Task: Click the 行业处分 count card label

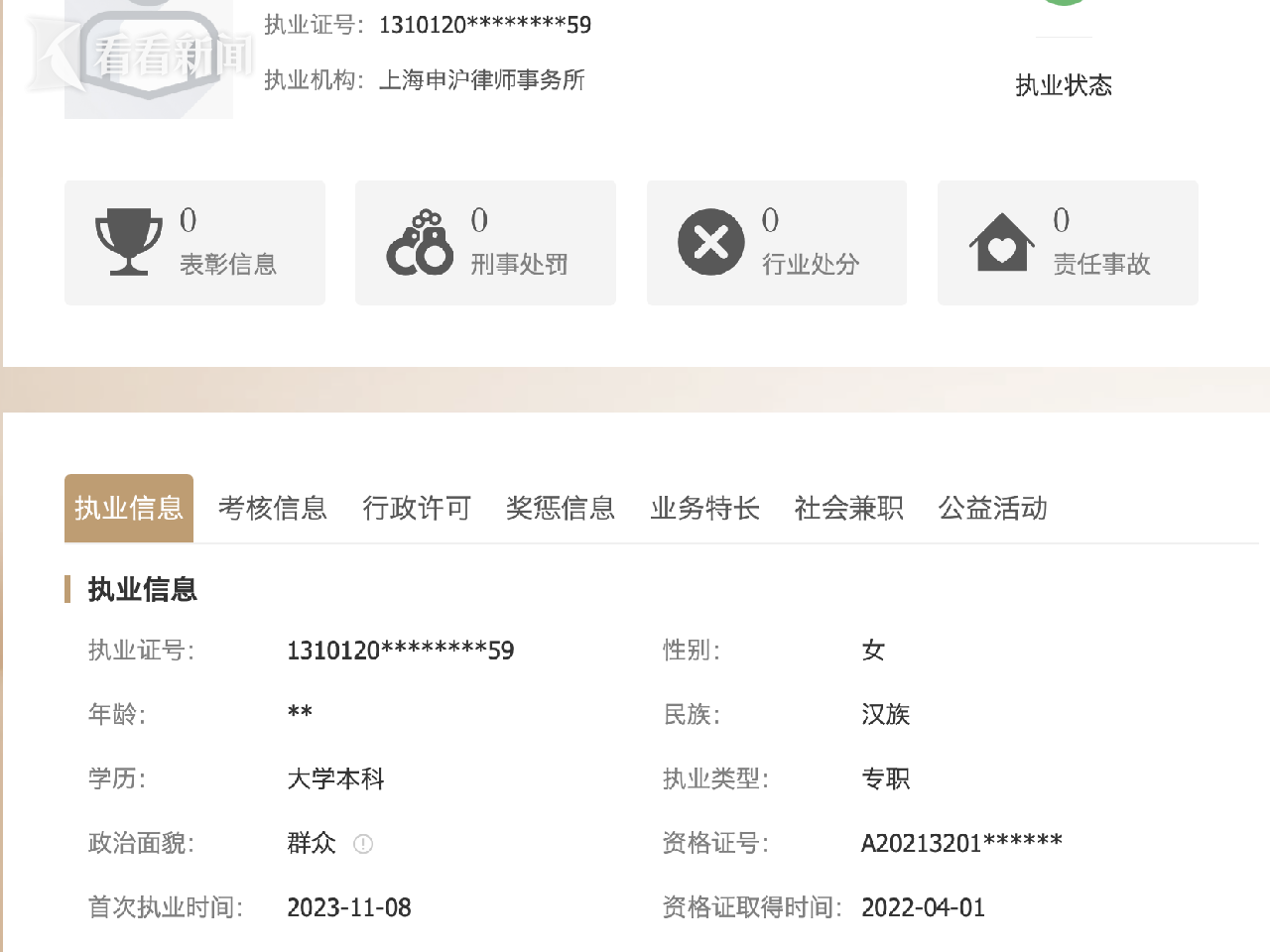Action: click(x=810, y=265)
